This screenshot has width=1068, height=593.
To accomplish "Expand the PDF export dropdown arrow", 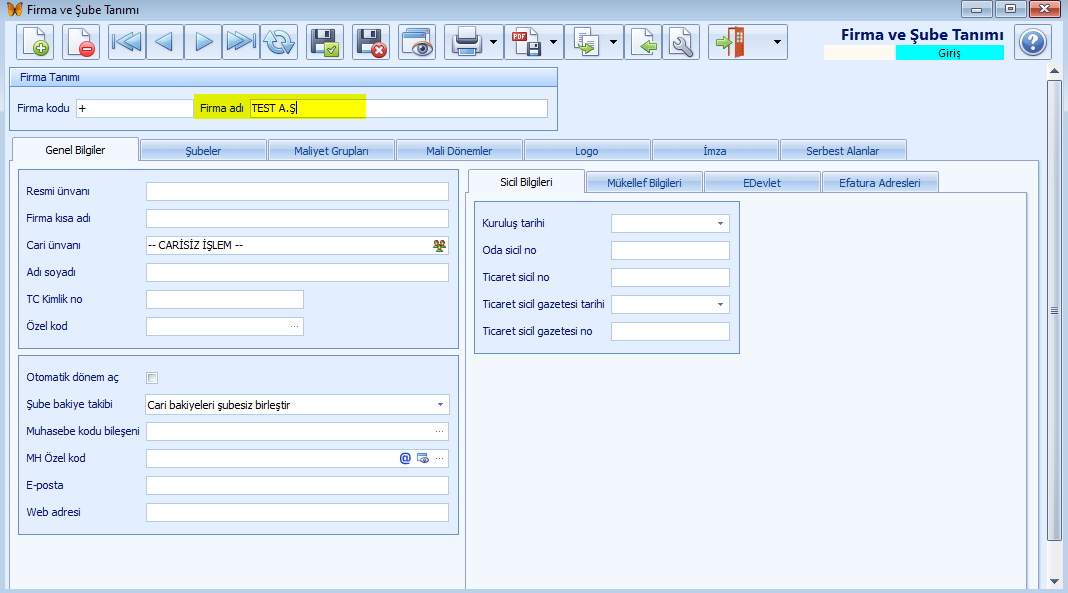I will pyautogui.click(x=553, y=42).
